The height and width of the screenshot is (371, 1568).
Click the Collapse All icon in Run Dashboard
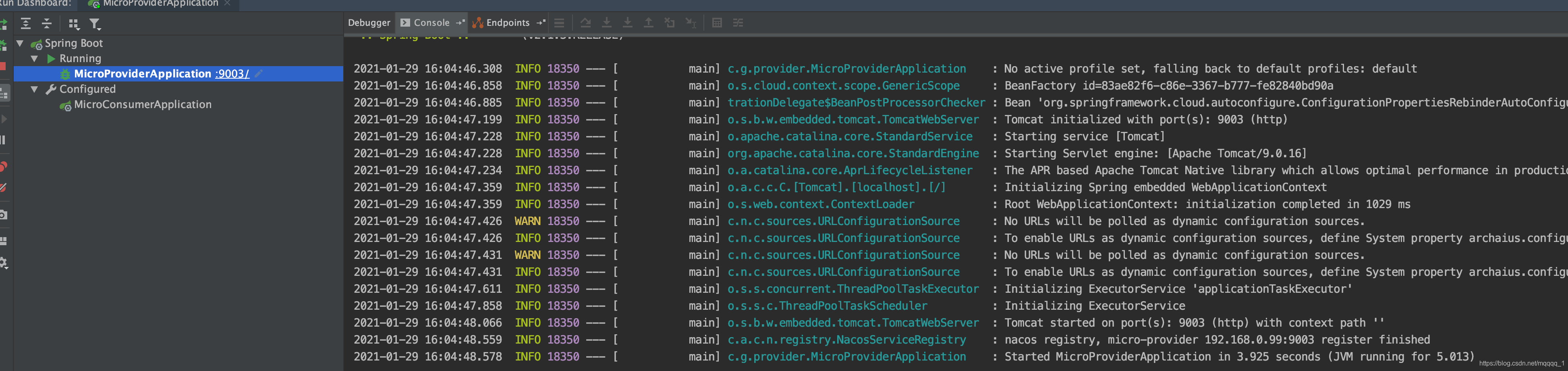tap(47, 24)
